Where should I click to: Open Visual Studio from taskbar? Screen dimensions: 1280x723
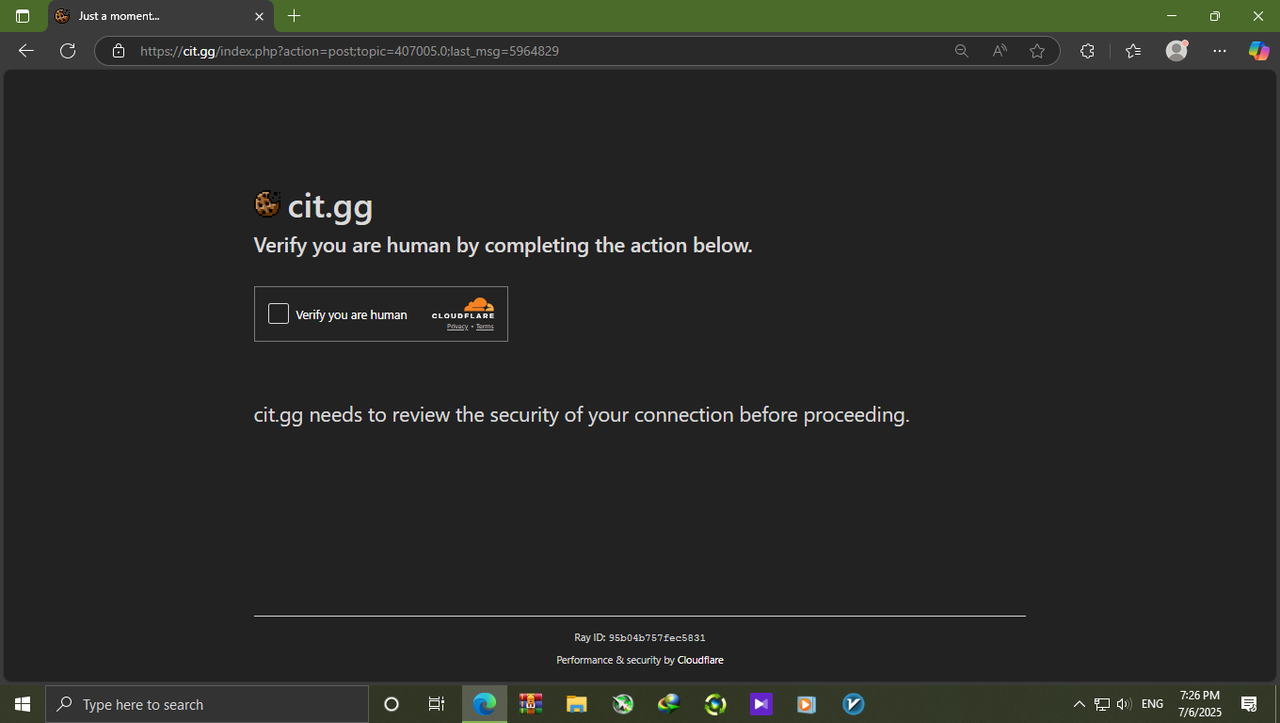[x=761, y=704]
